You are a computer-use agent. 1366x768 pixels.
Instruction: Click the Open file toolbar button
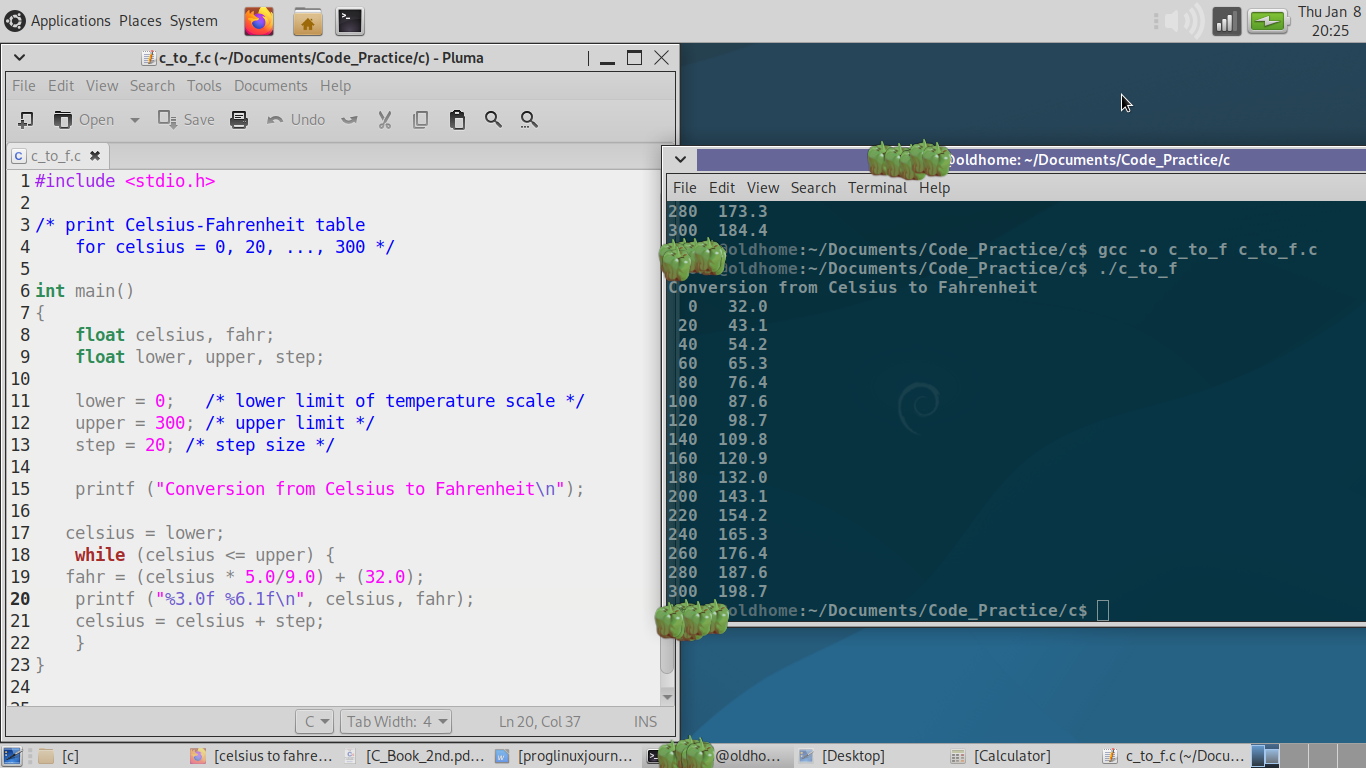84,120
